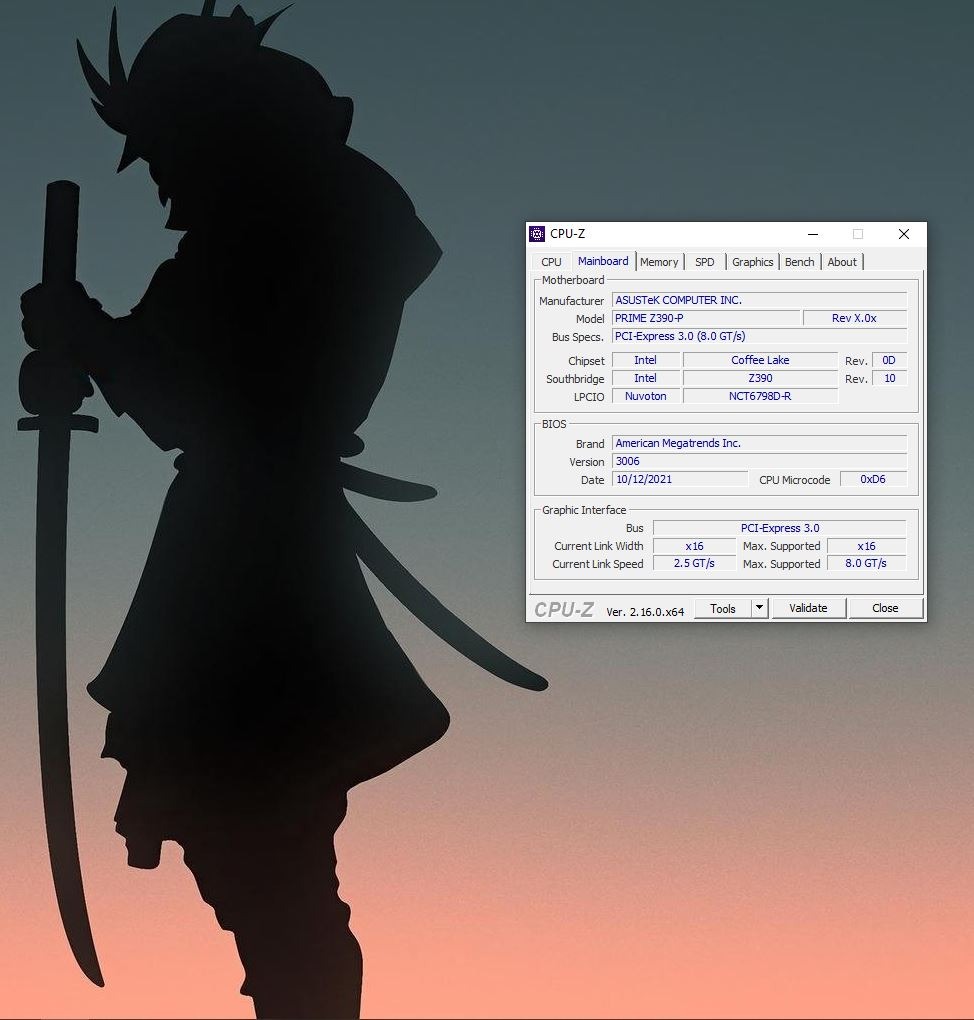Click the BIOS Date field 10/12/2021
Image resolution: width=974 pixels, height=1020 pixels.
coord(680,479)
